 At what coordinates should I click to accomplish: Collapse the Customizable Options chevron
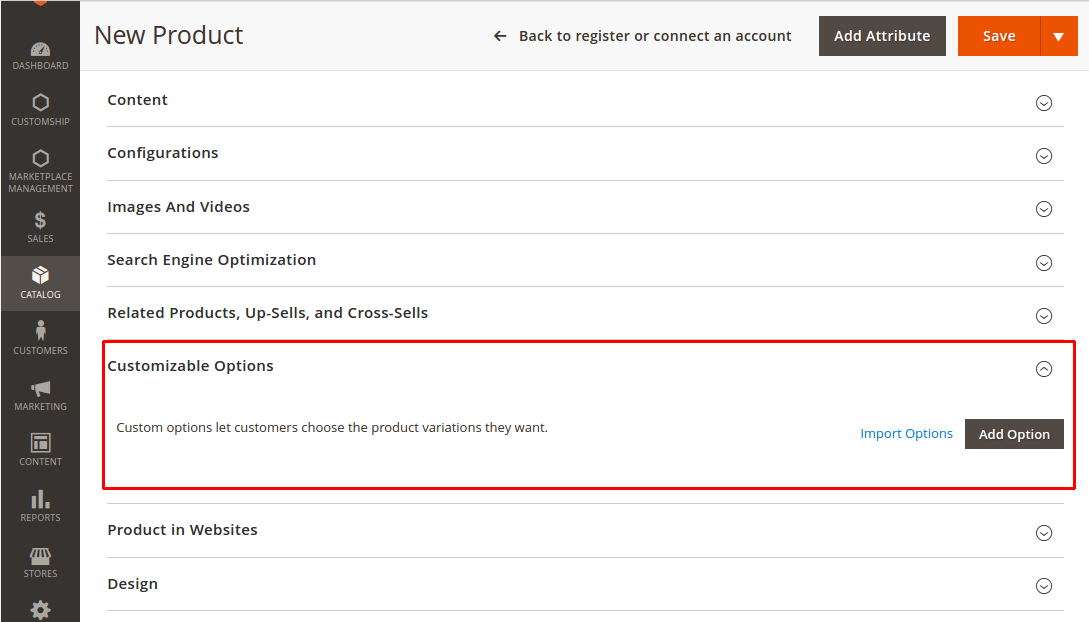point(1043,369)
